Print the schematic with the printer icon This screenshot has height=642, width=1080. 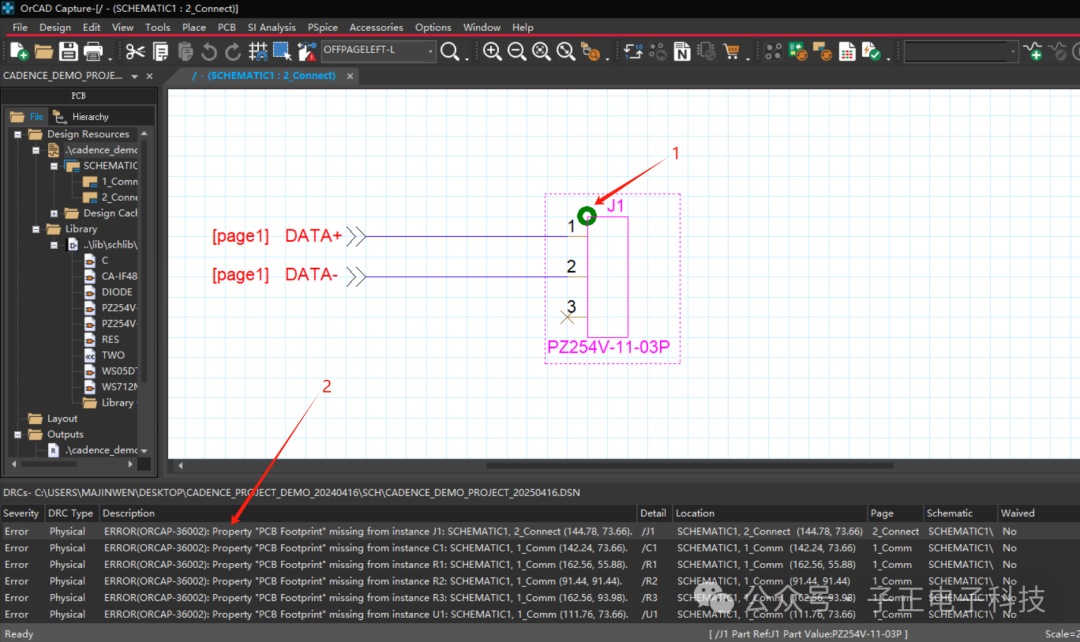[93, 52]
